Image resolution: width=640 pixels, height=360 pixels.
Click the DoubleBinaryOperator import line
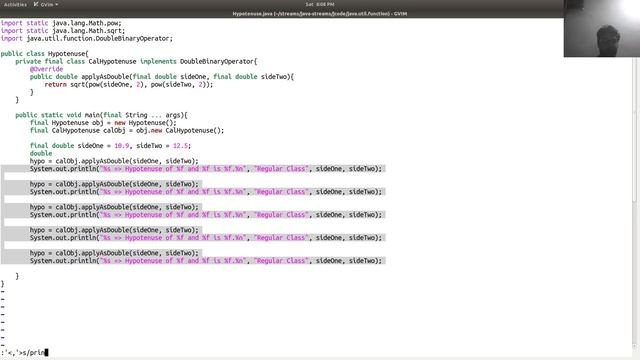[87, 38]
